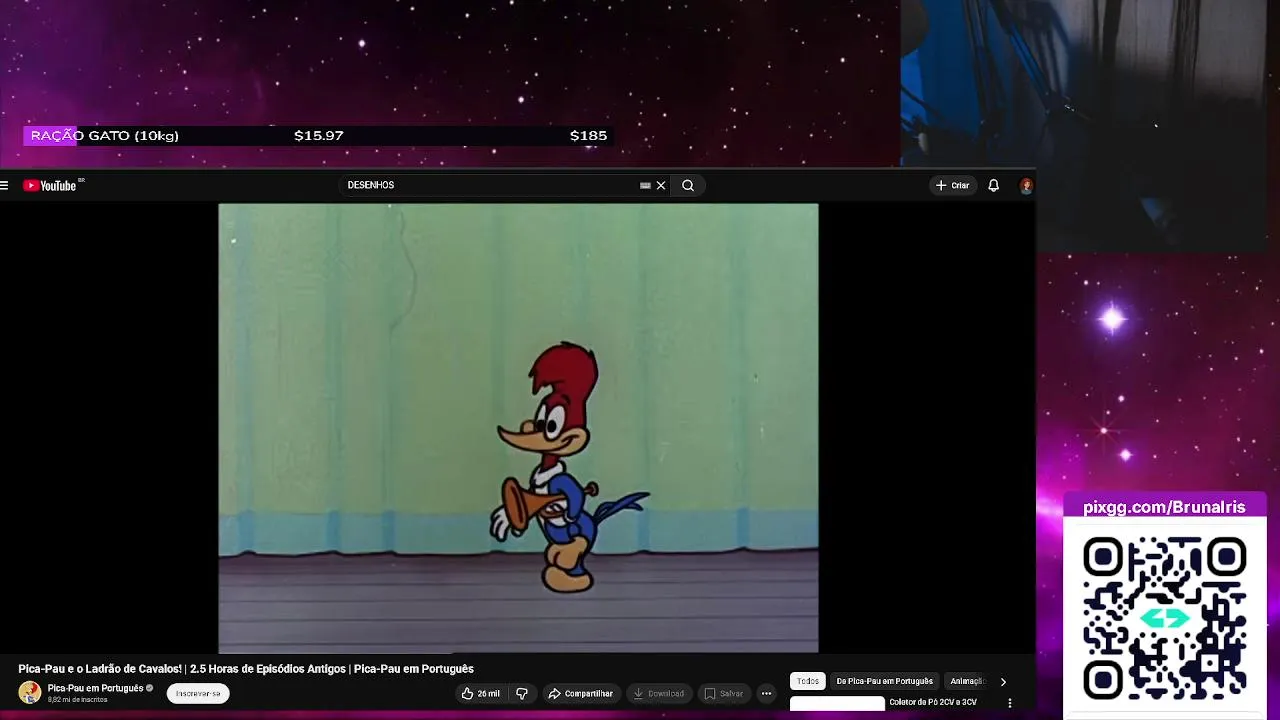
Task: Select the Animação filter chip
Action: (x=967, y=681)
